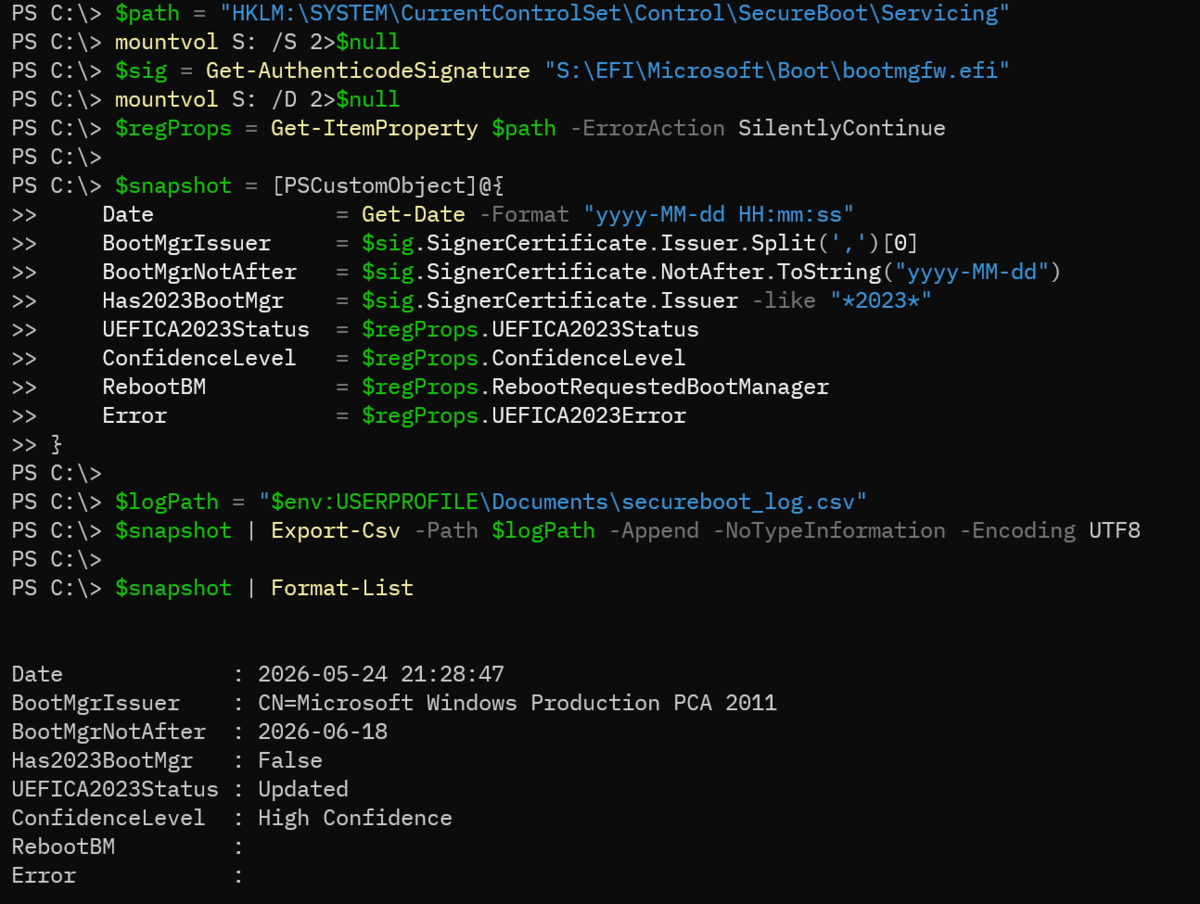Viewport: 1200px width, 904px height.
Task: Click the Get-ItemProperty cmdlet
Action: pos(374,128)
